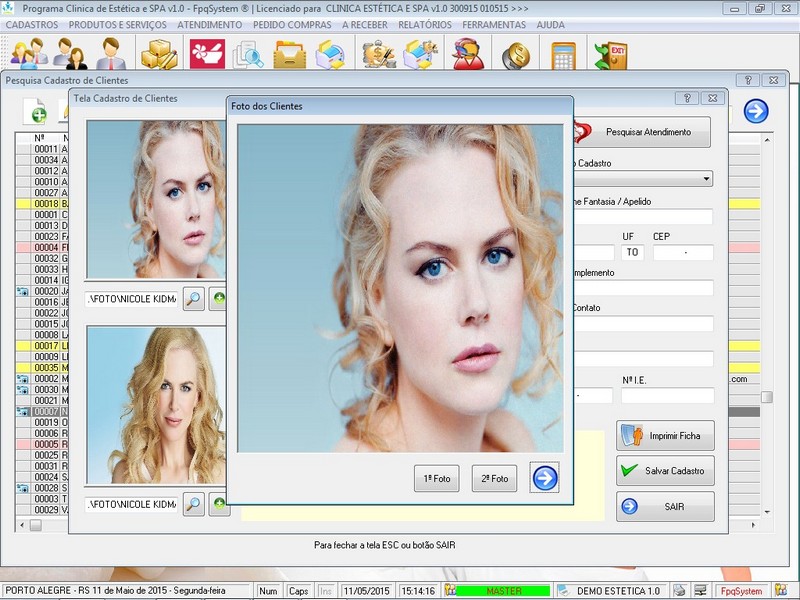Click users icon at status bar far right

781,590
